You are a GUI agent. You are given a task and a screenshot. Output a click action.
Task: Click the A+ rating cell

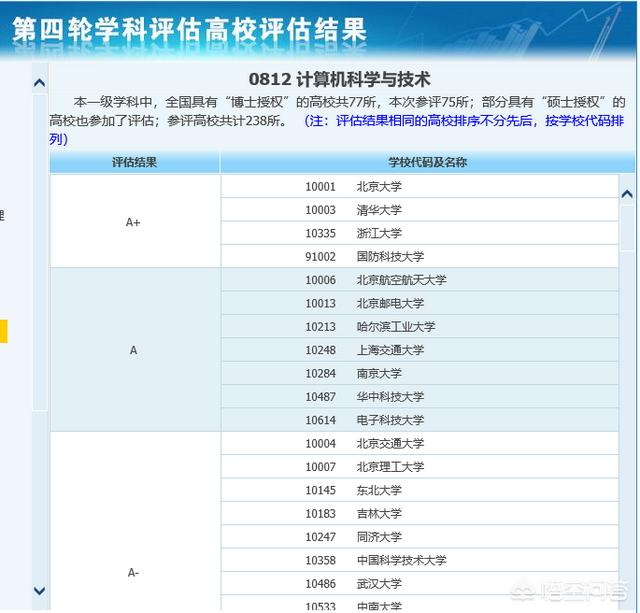click(x=134, y=222)
